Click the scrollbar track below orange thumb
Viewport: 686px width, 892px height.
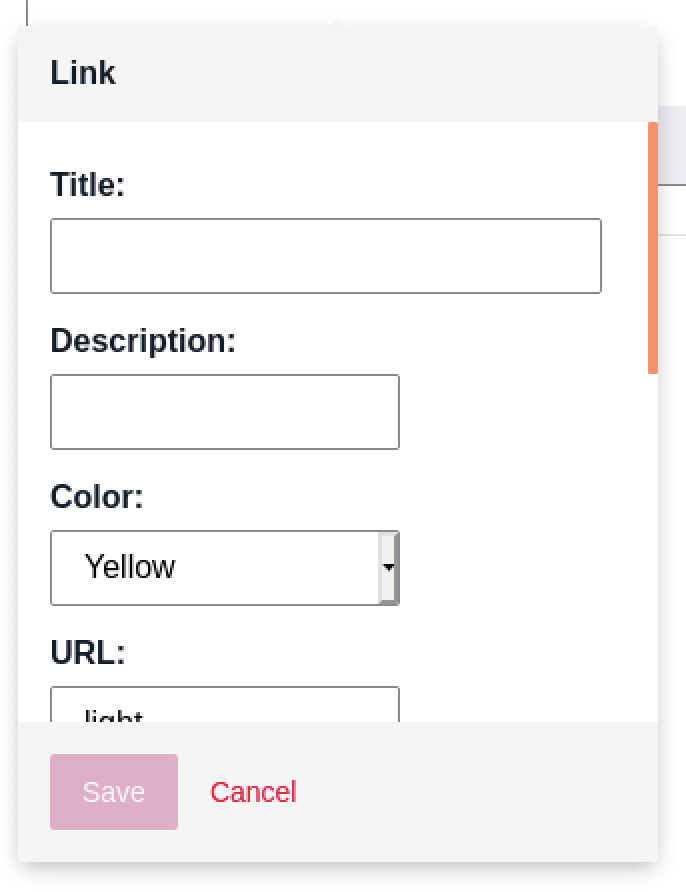[x=653, y=546]
